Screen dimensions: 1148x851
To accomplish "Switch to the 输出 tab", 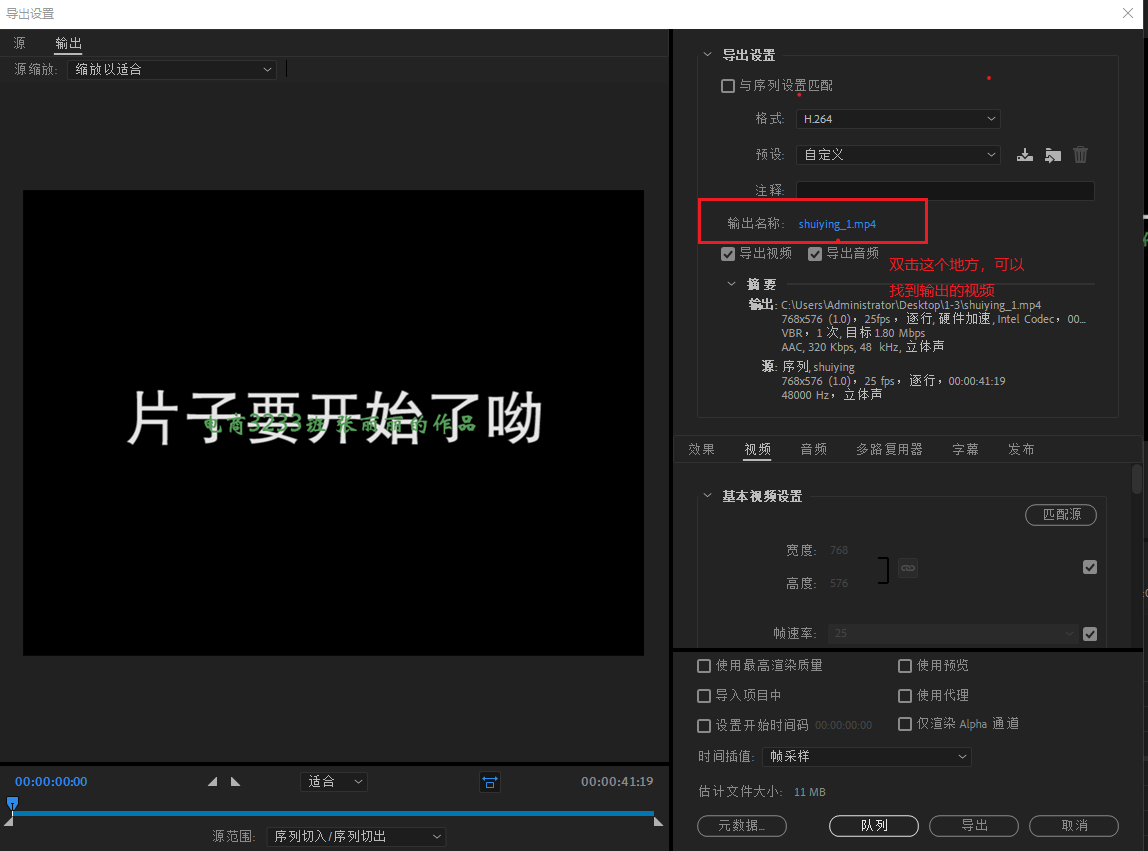I will point(68,43).
